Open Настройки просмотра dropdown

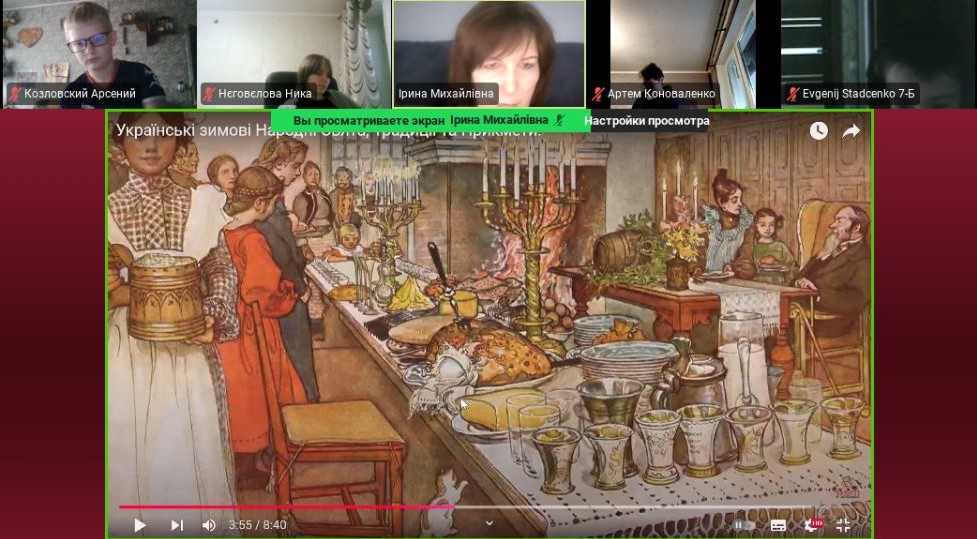[x=646, y=120]
